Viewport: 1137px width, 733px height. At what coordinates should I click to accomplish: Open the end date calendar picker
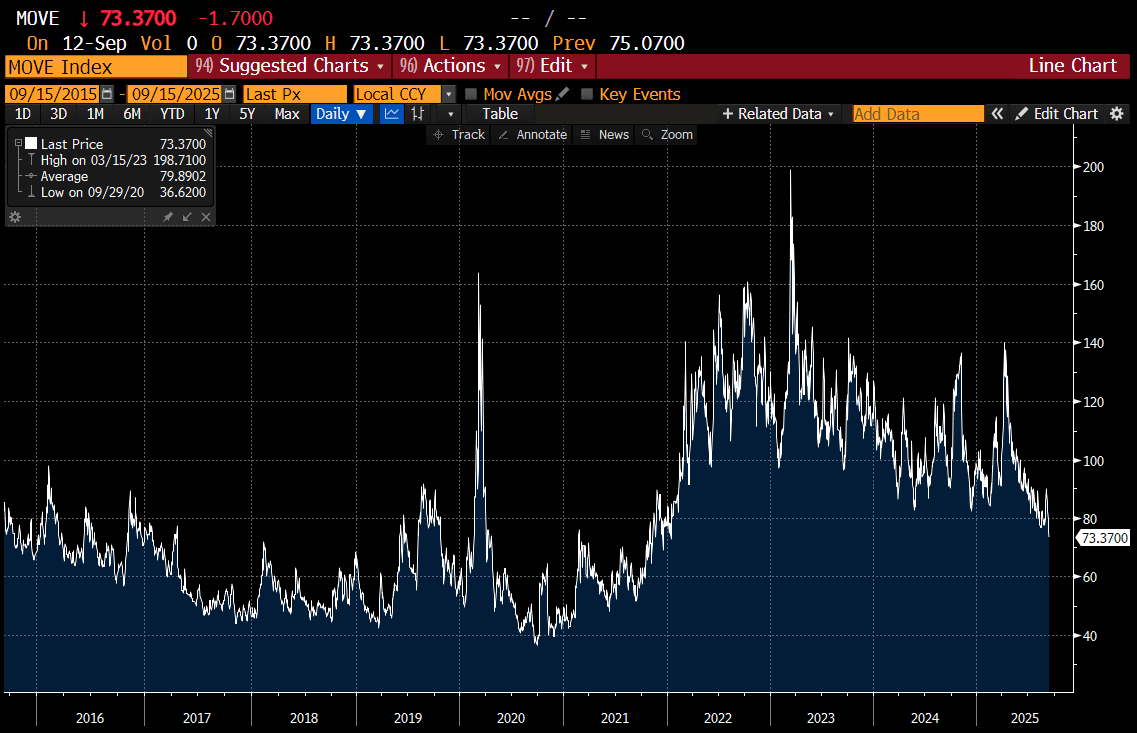point(230,94)
